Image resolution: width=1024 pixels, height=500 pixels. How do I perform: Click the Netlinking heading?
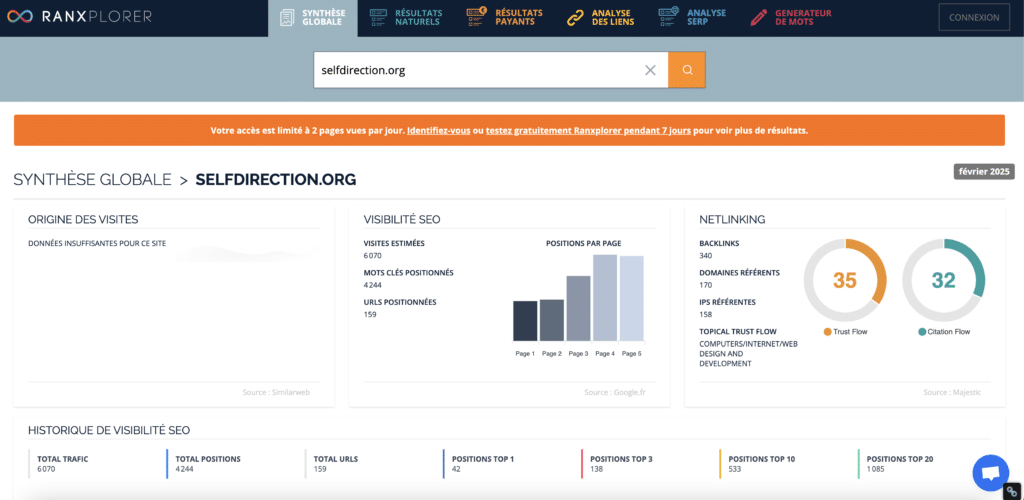[732, 220]
